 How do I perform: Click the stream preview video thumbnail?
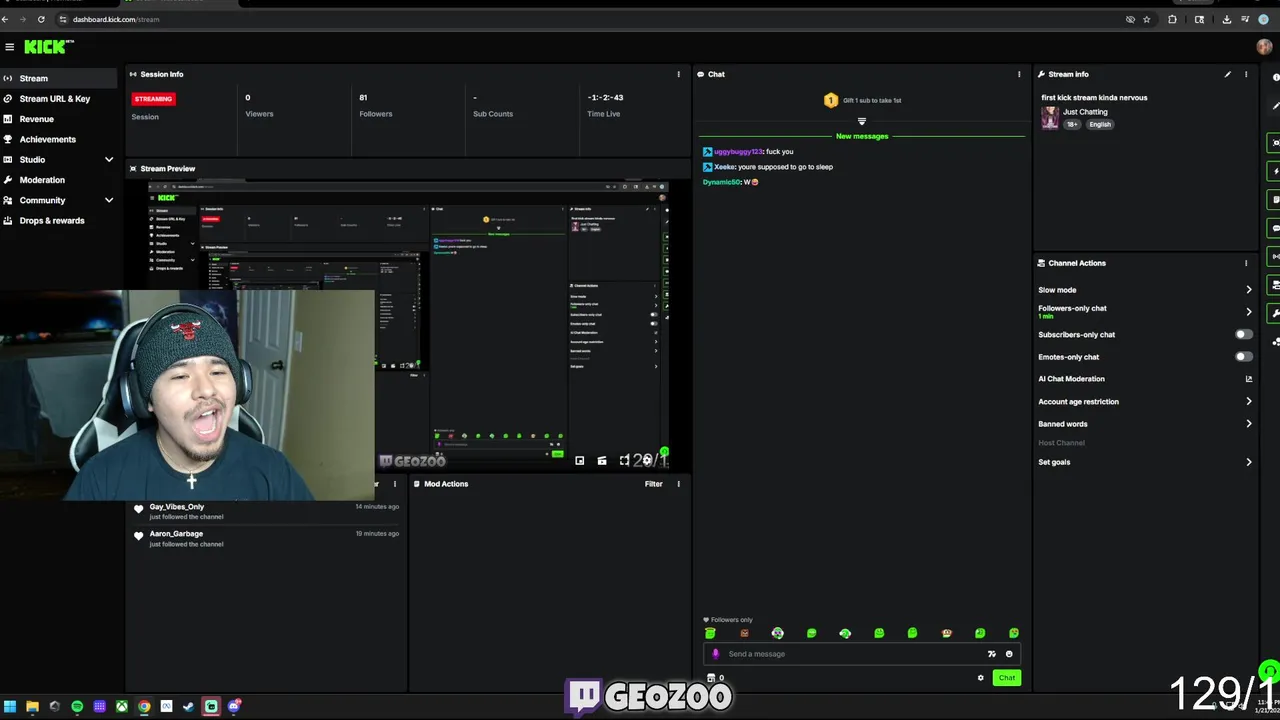coord(409,325)
